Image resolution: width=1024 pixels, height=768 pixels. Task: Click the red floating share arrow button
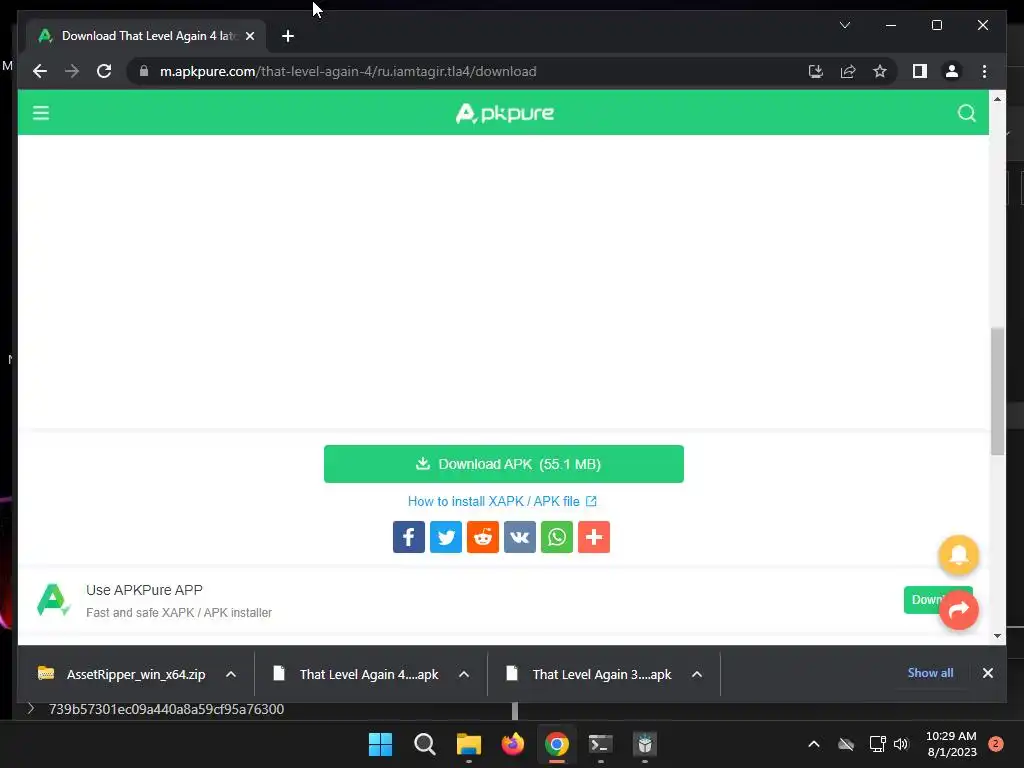tap(958, 610)
